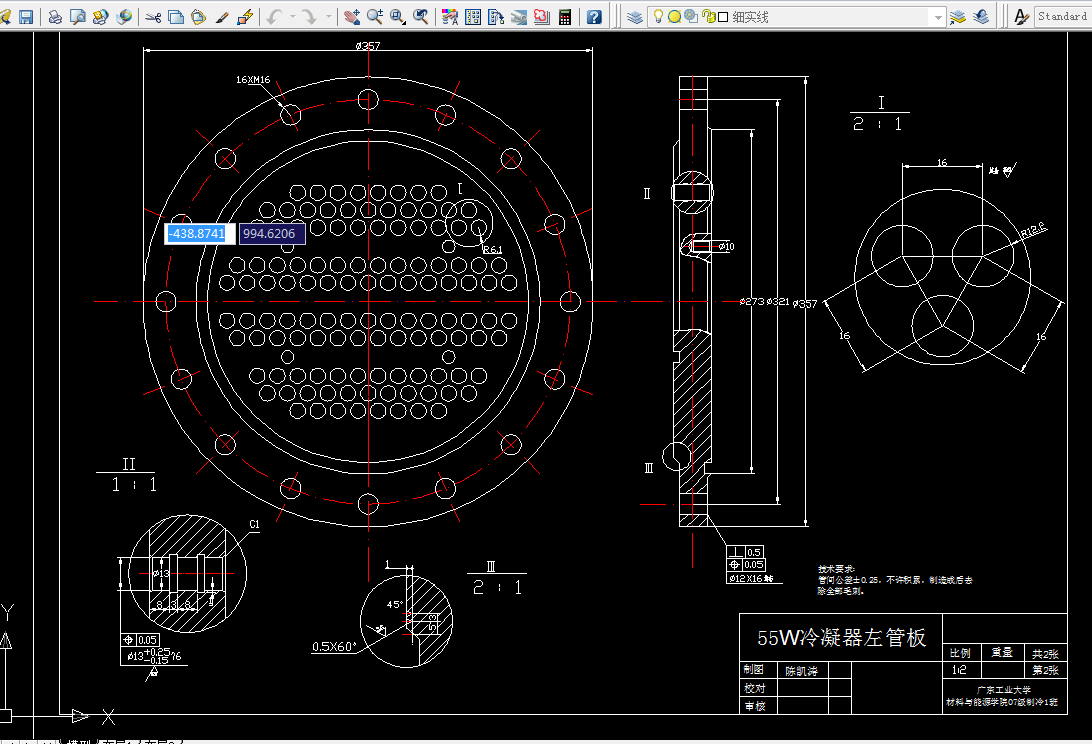The width and height of the screenshot is (1092, 744).
Task: Open DesignCenter icon
Action: pos(473,17)
